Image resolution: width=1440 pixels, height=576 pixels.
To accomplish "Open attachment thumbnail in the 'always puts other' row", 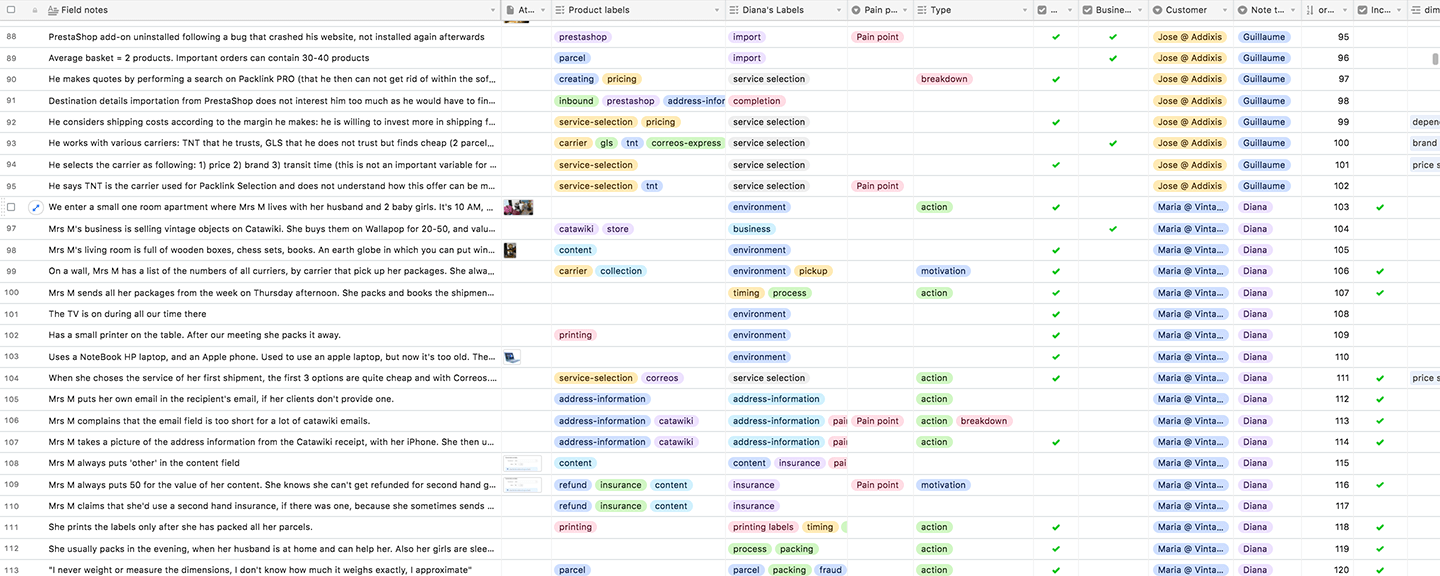I will [523, 463].
